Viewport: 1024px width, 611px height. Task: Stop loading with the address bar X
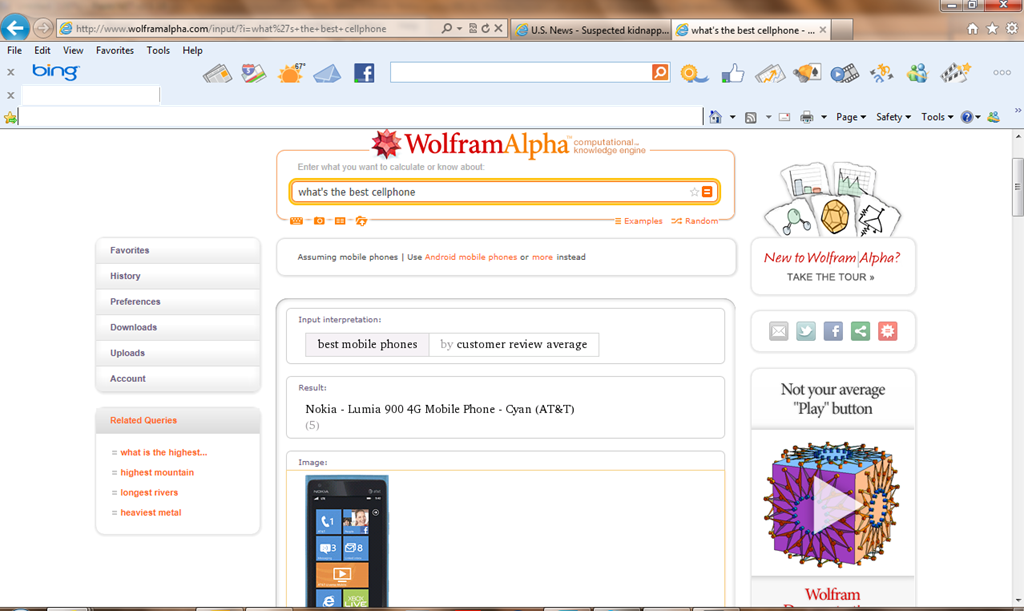(498, 29)
